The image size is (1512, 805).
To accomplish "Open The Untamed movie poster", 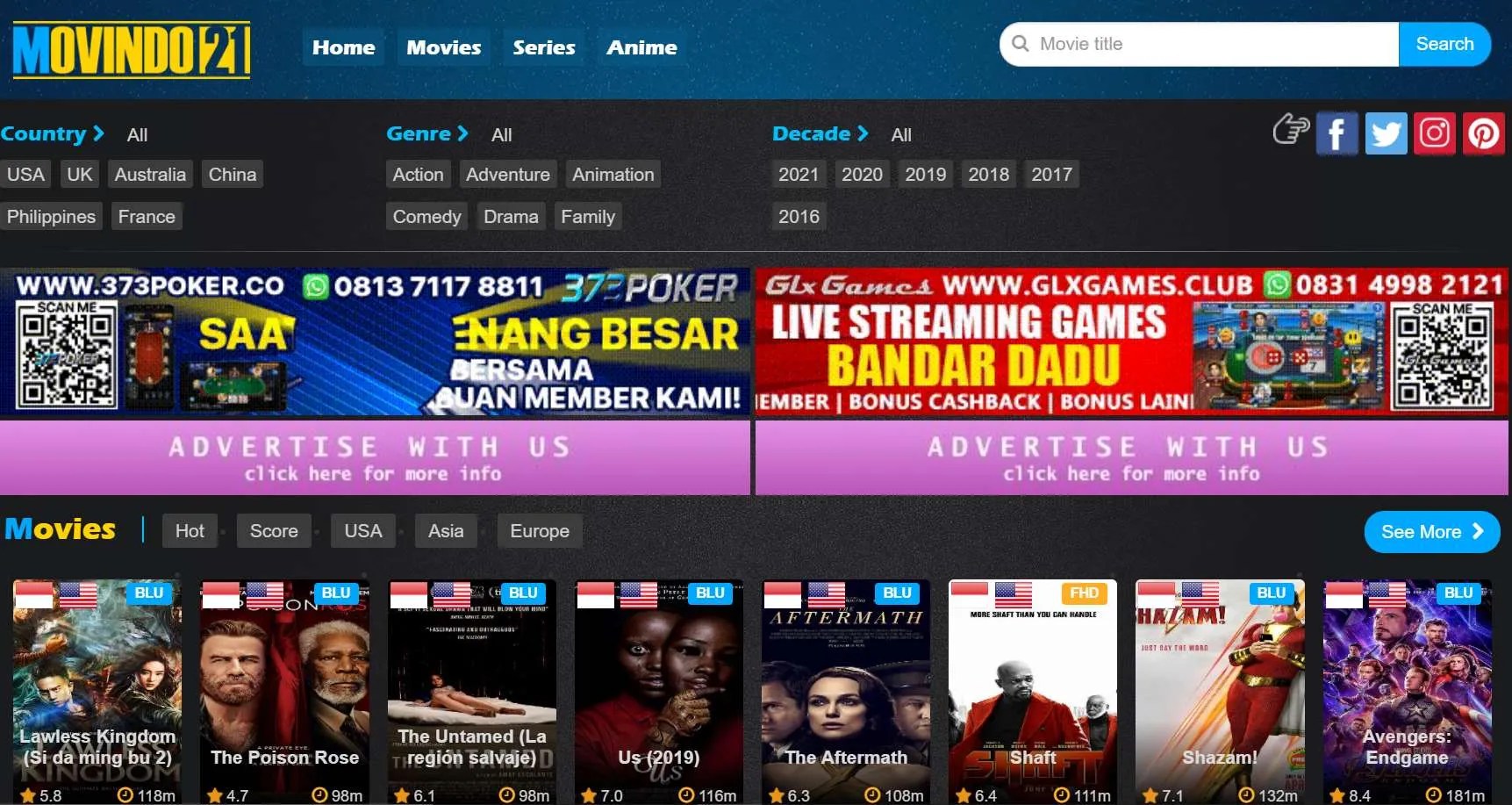I will [472, 692].
